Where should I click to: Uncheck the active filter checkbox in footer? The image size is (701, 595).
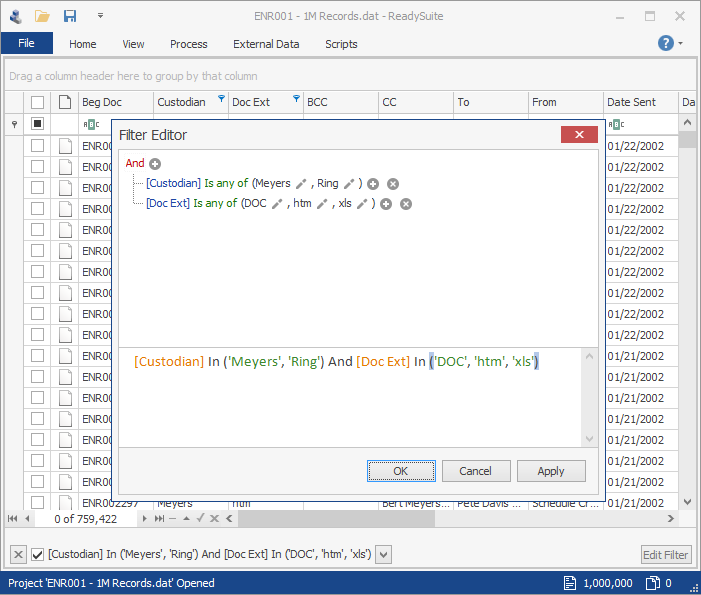click(38, 555)
